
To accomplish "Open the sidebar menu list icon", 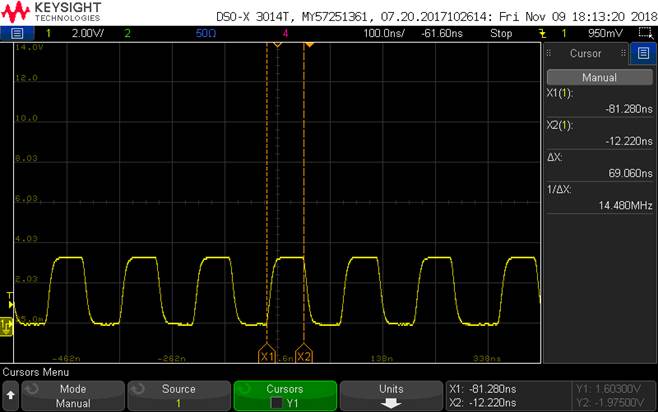I will [x=643, y=53].
